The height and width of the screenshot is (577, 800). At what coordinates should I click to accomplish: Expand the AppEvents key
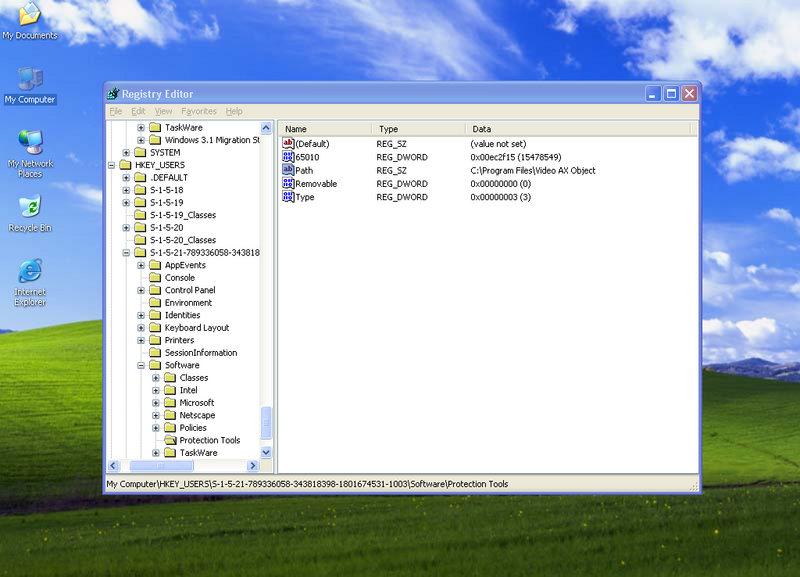[x=141, y=265]
